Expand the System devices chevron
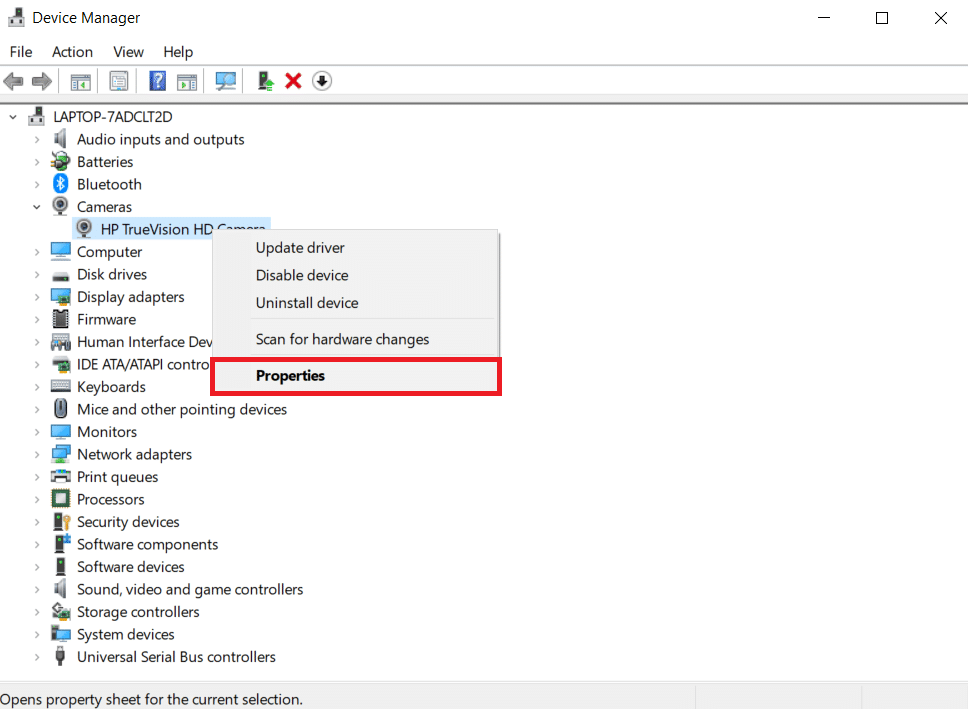 (x=37, y=634)
